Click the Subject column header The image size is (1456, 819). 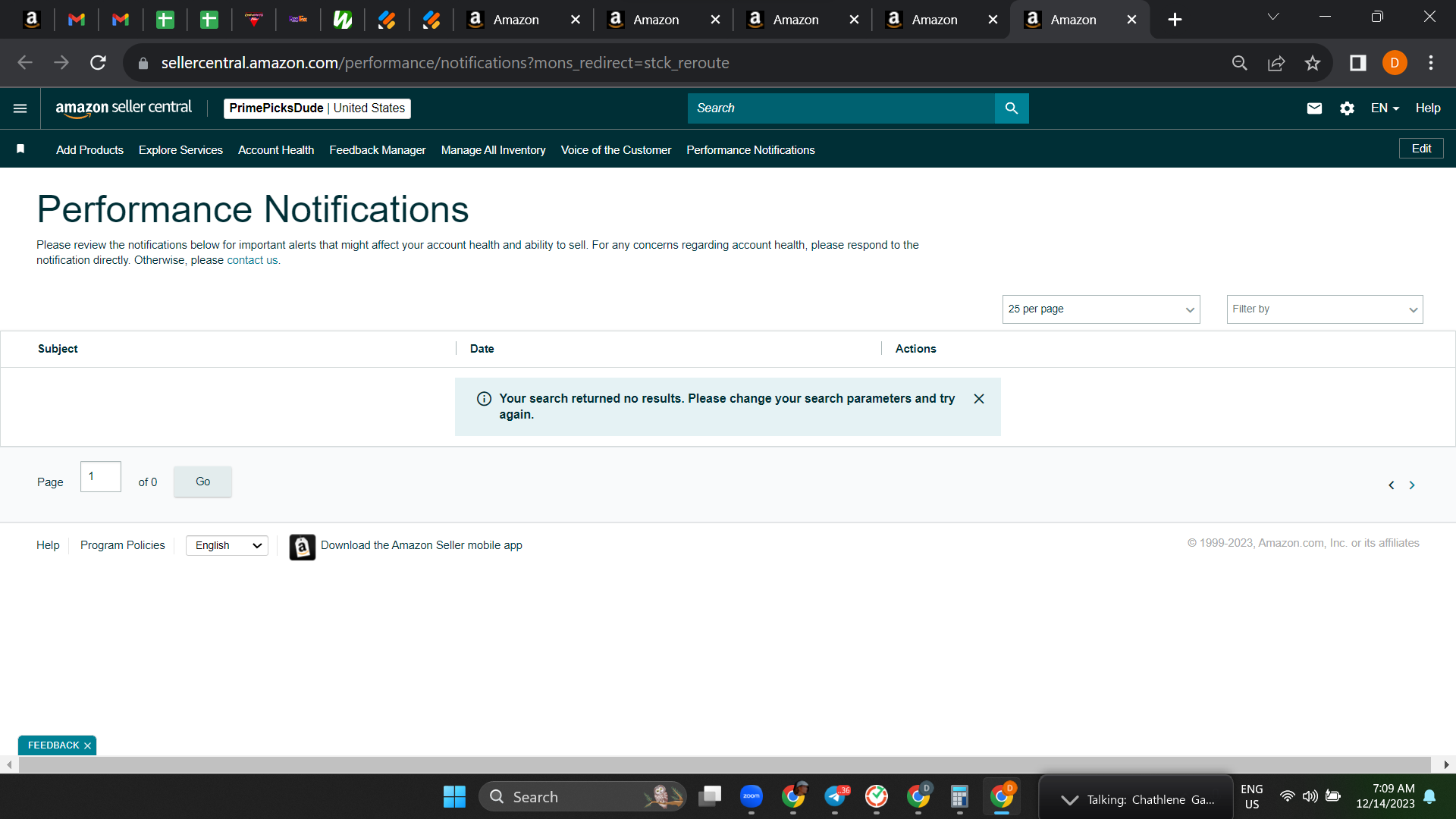pos(58,349)
